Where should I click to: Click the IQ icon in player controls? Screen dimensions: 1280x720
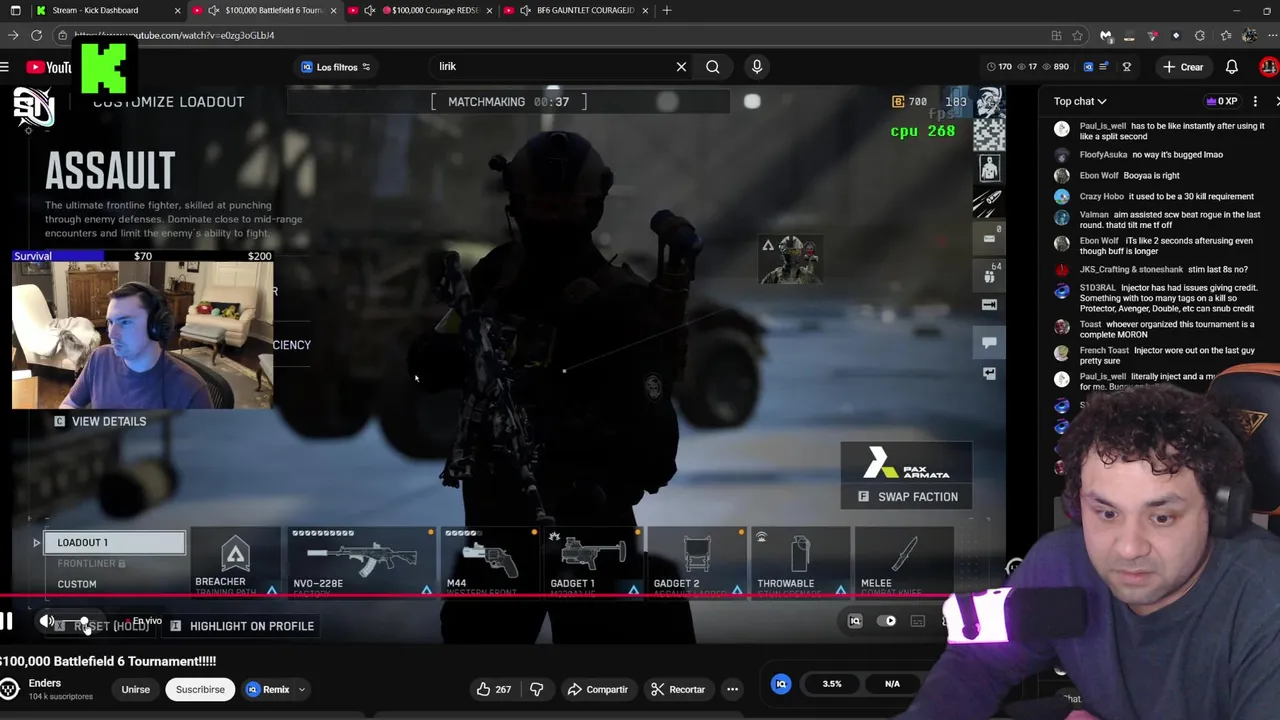[855, 621]
